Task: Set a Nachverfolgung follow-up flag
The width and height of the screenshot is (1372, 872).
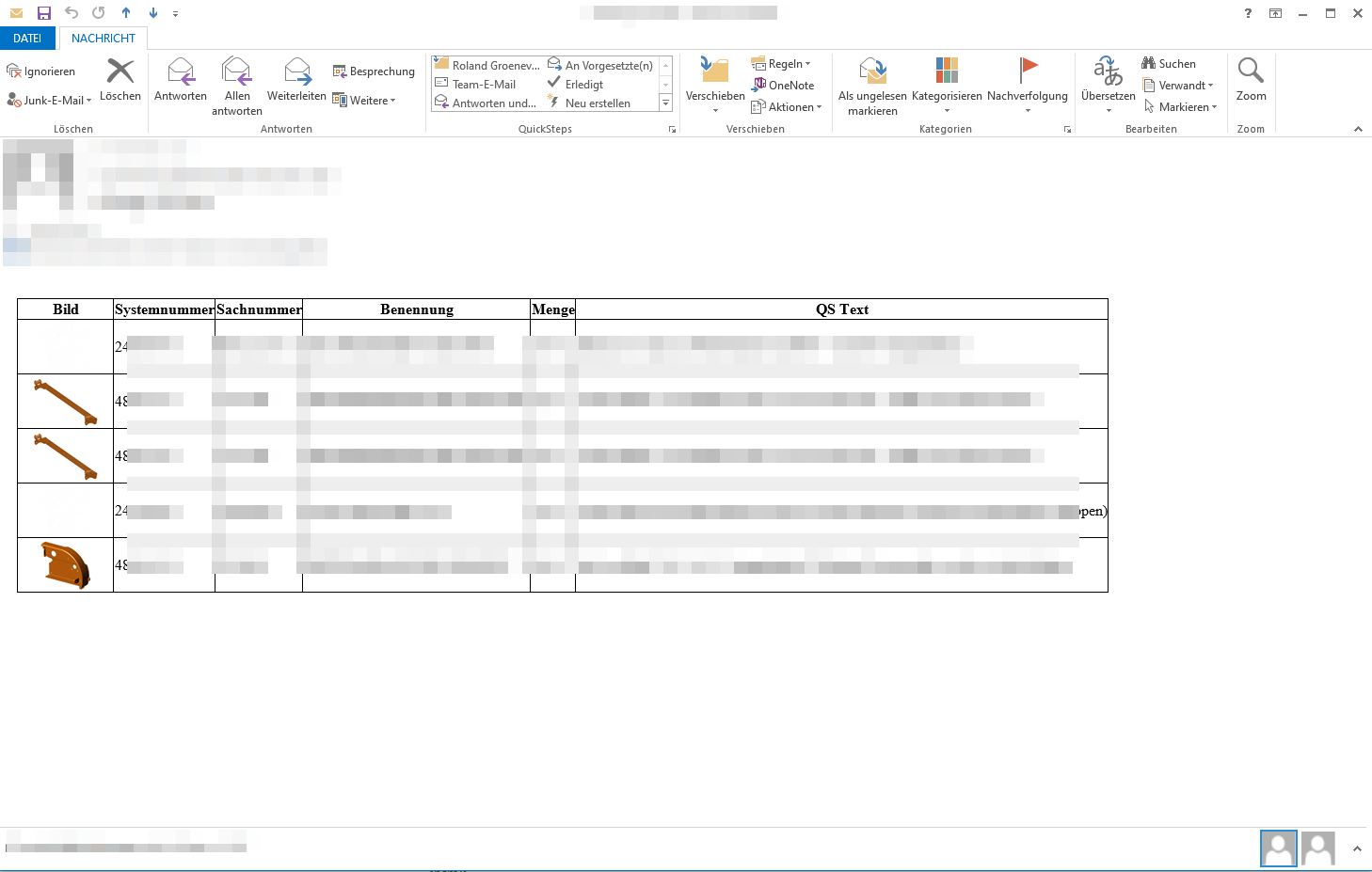Action: (1027, 85)
